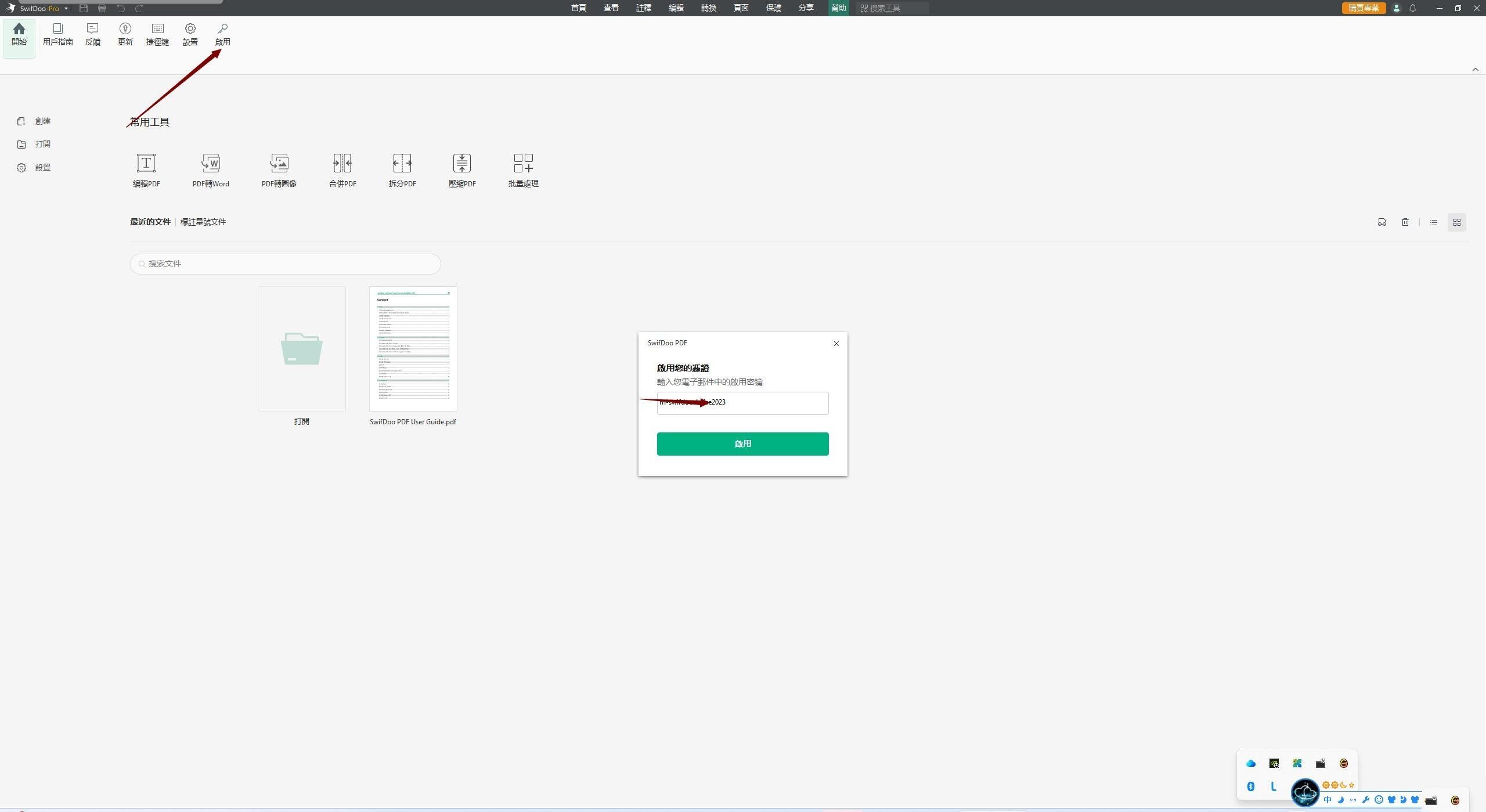This screenshot has width=1486, height=812.
Task: Click the activation key input field
Action: click(742, 403)
